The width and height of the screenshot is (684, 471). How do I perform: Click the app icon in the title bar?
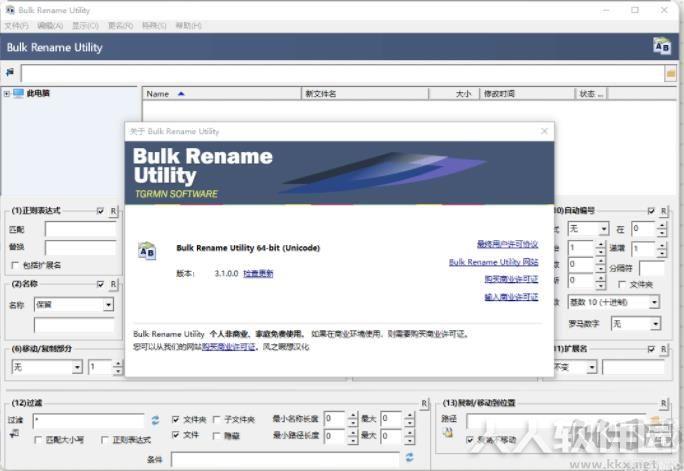click(10, 10)
